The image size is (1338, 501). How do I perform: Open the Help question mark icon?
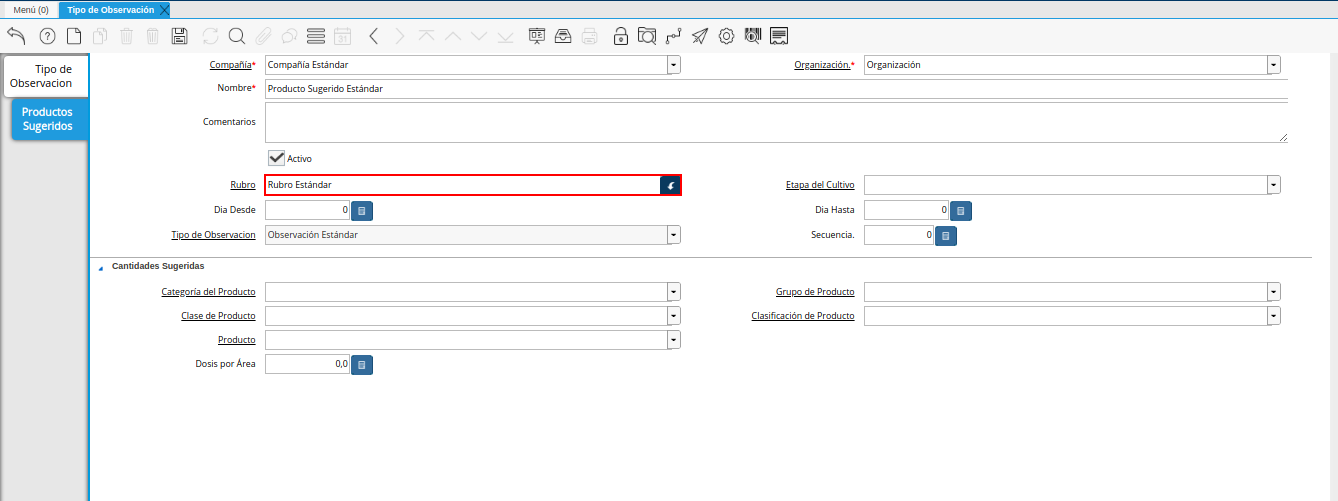click(x=47, y=36)
